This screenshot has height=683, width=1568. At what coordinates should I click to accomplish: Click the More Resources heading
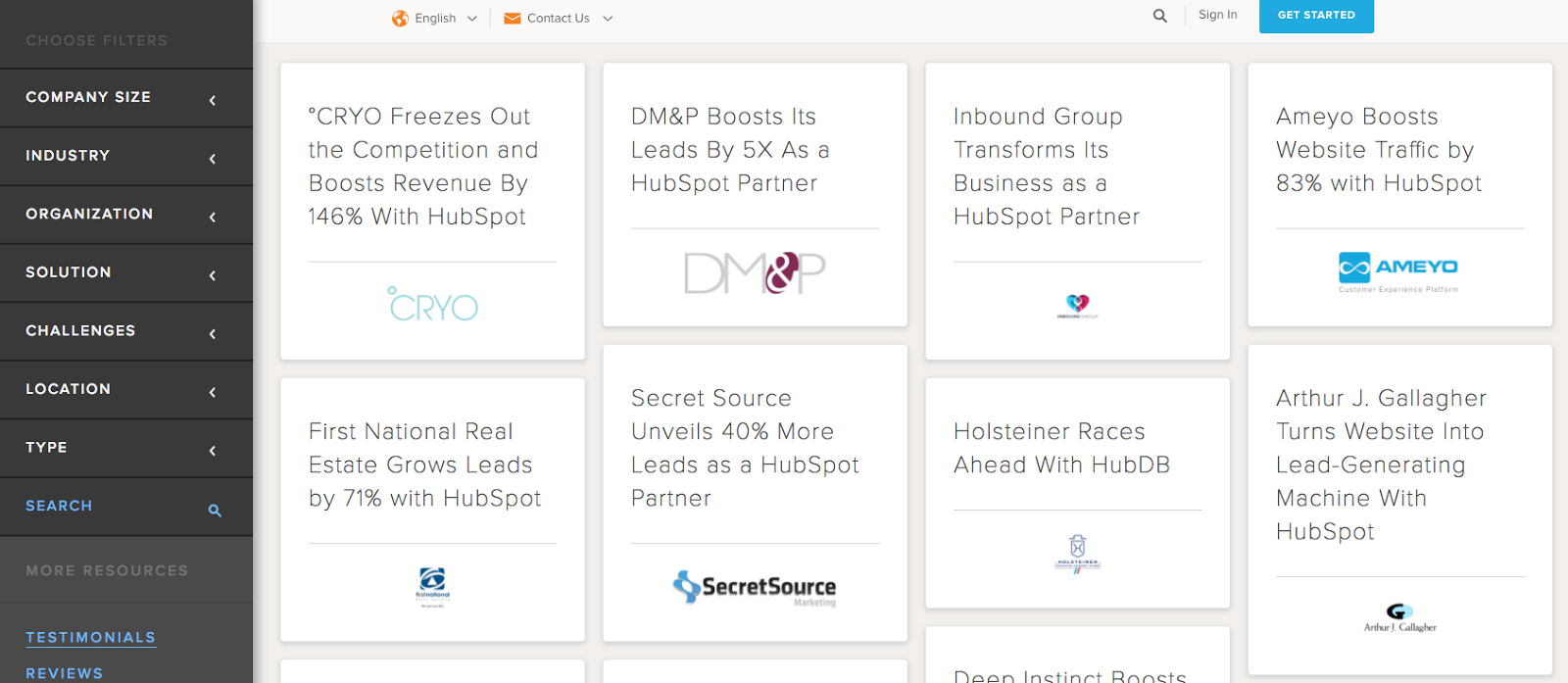pos(107,571)
